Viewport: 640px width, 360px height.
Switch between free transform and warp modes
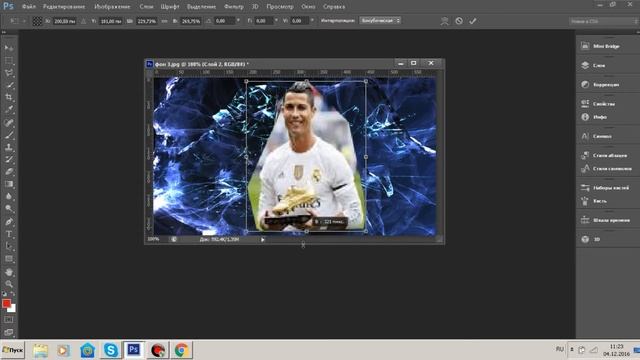click(444, 21)
